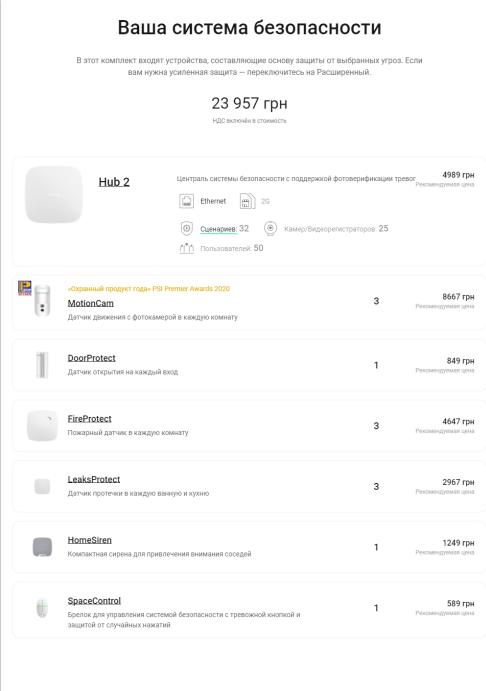Click the users count icon

[x=186, y=248]
